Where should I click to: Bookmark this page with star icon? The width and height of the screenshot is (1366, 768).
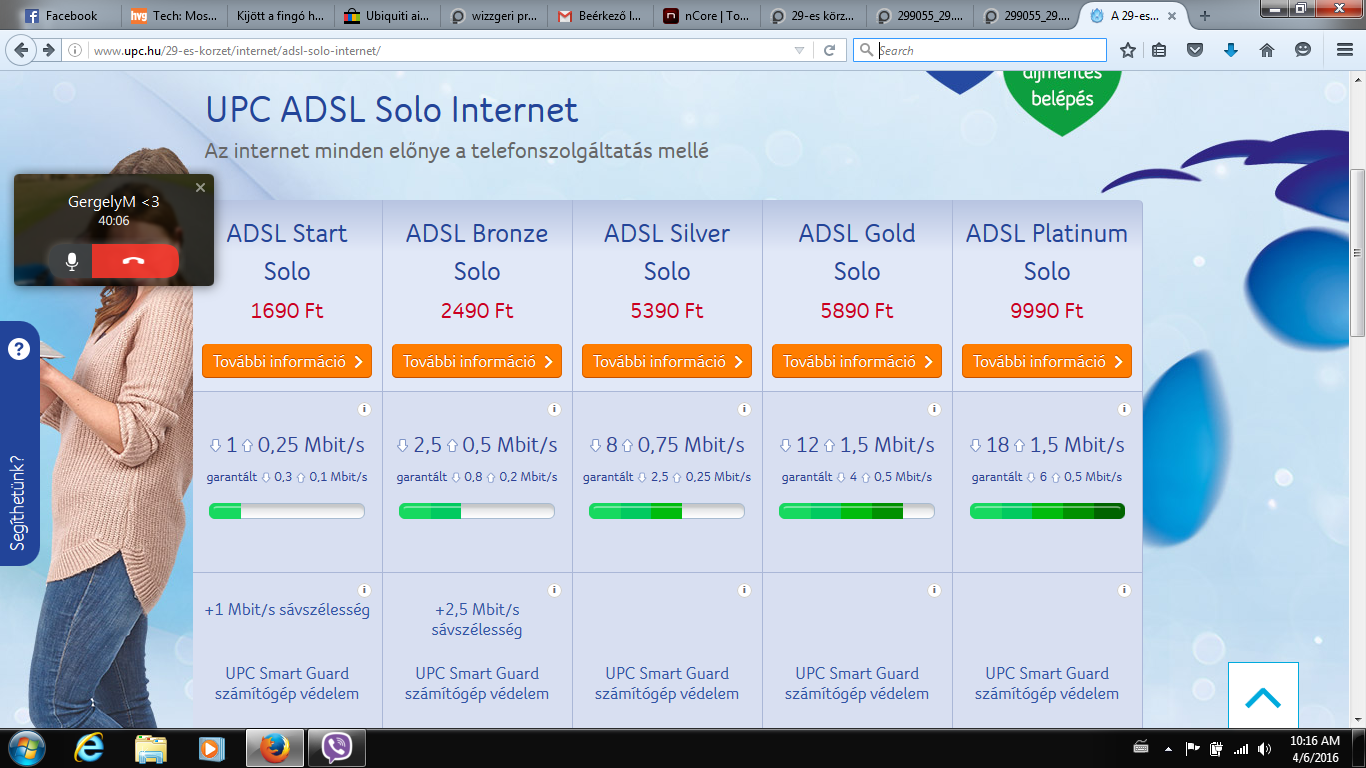pos(1128,50)
